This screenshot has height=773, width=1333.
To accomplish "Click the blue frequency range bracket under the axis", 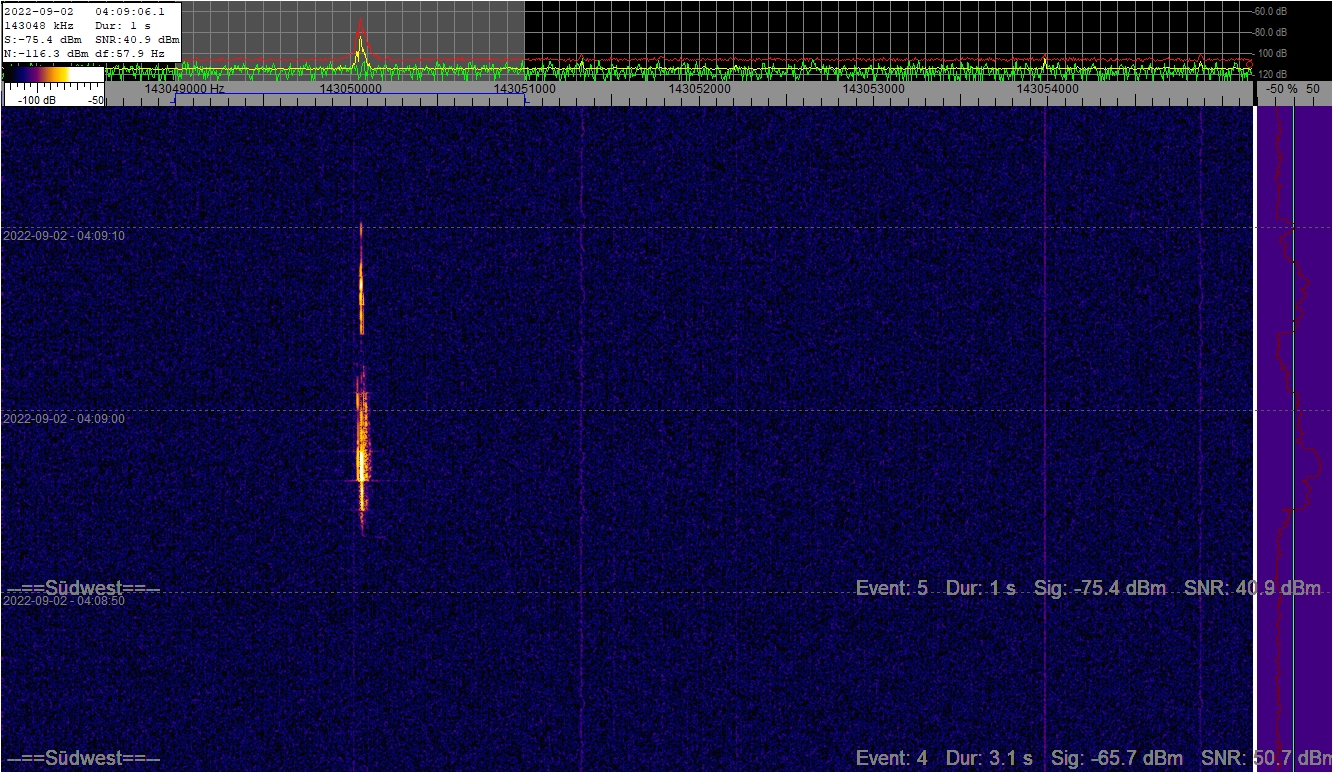I will (x=350, y=97).
